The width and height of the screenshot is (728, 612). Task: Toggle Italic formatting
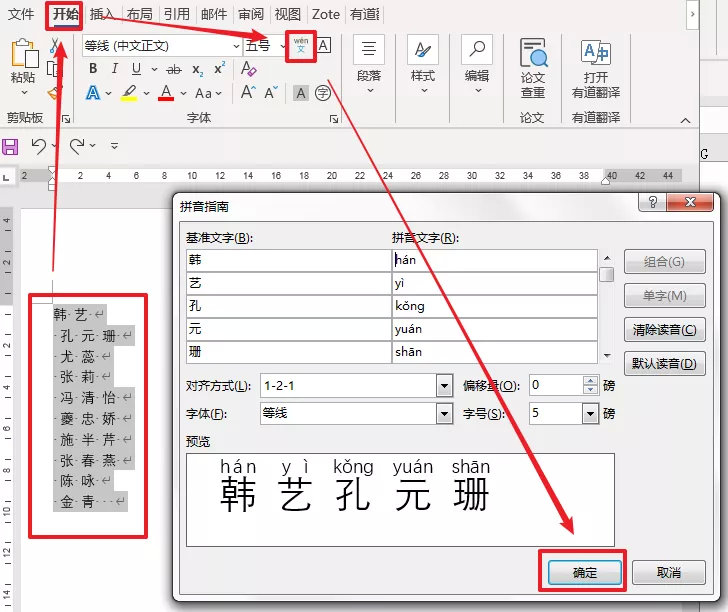coord(114,69)
